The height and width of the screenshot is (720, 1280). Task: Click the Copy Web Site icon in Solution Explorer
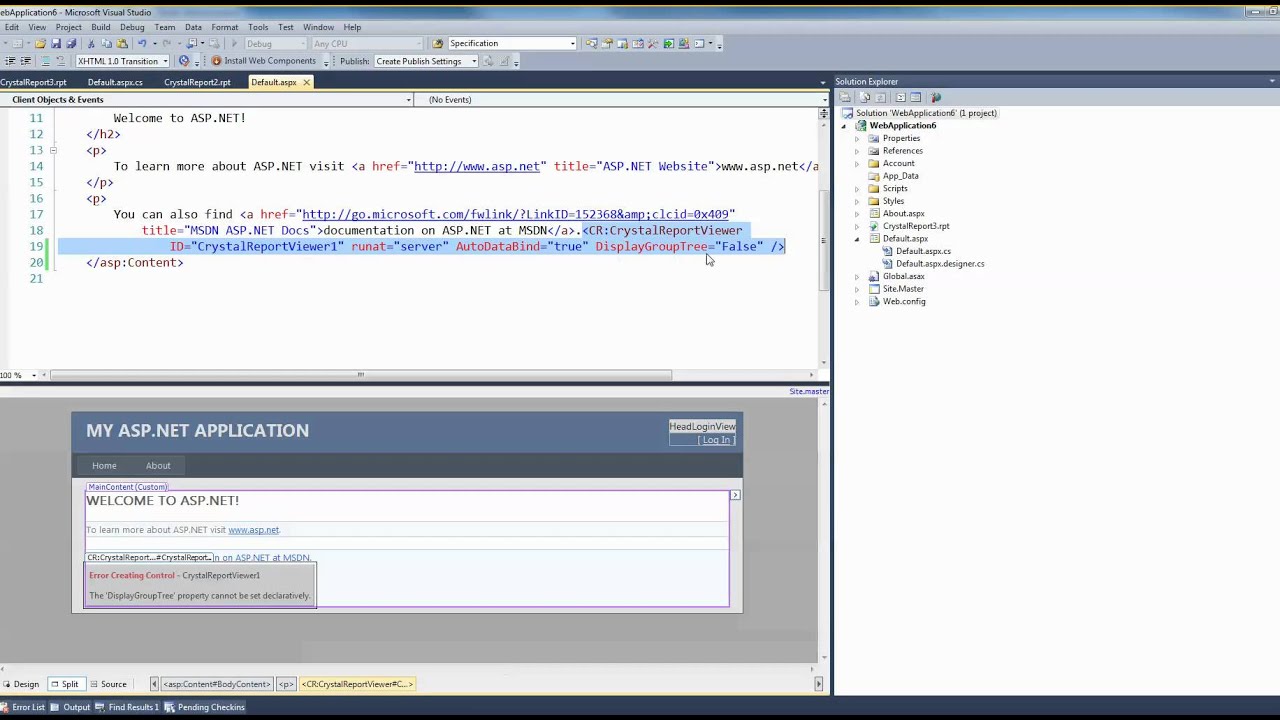(x=936, y=98)
